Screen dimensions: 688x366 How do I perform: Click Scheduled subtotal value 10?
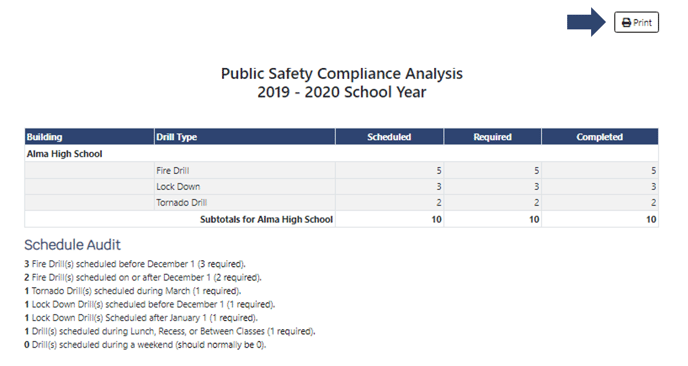point(436,219)
